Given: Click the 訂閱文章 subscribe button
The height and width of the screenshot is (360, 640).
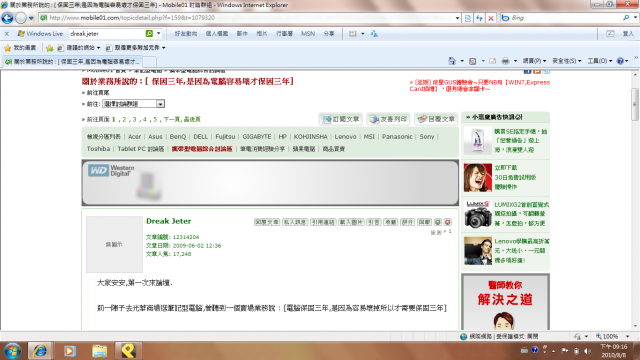Looking at the screenshot, I should pos(341,119).
